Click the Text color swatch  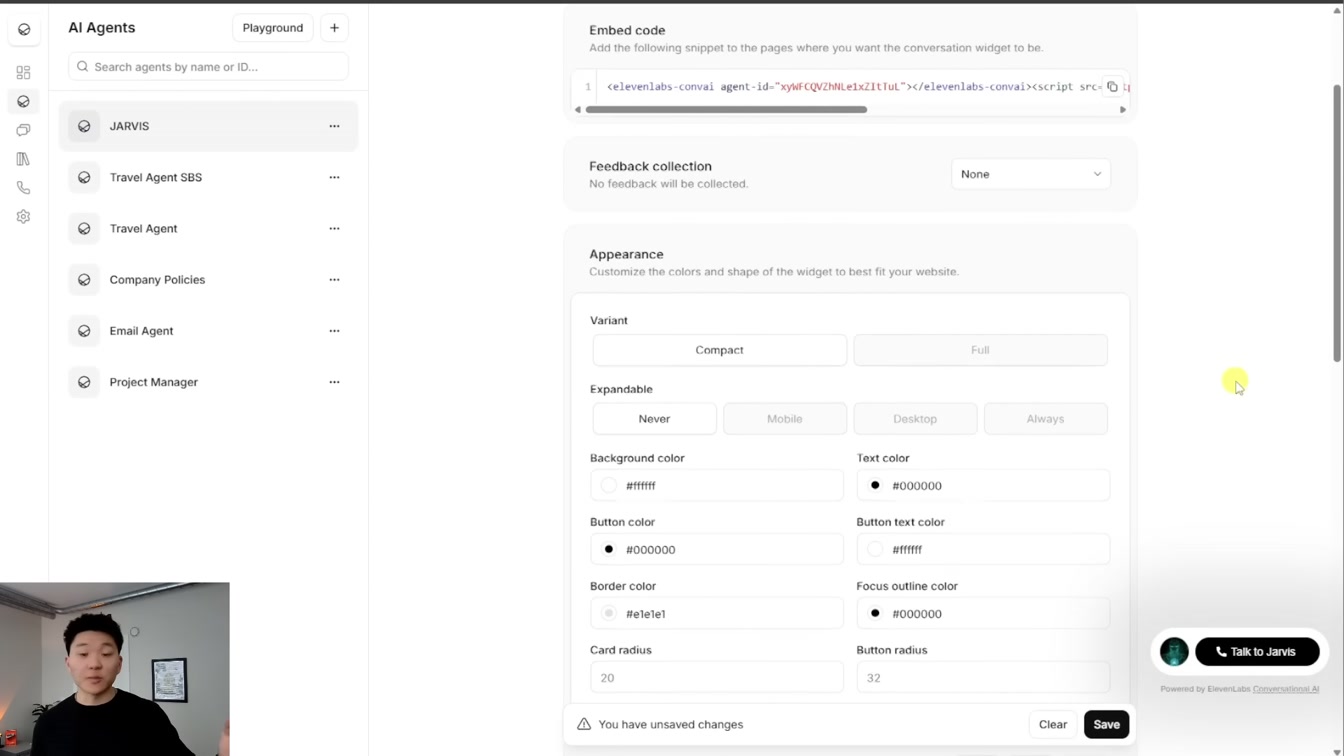[875, 486]
